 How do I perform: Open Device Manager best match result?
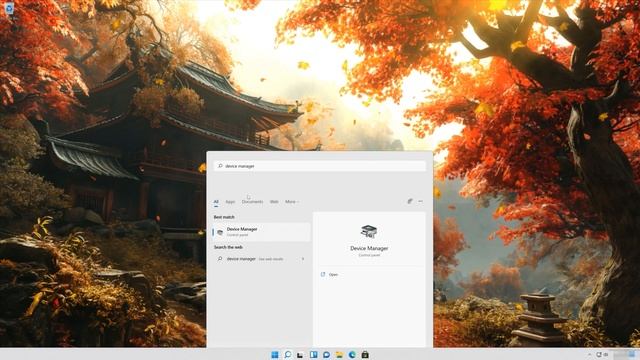[261, 232]
